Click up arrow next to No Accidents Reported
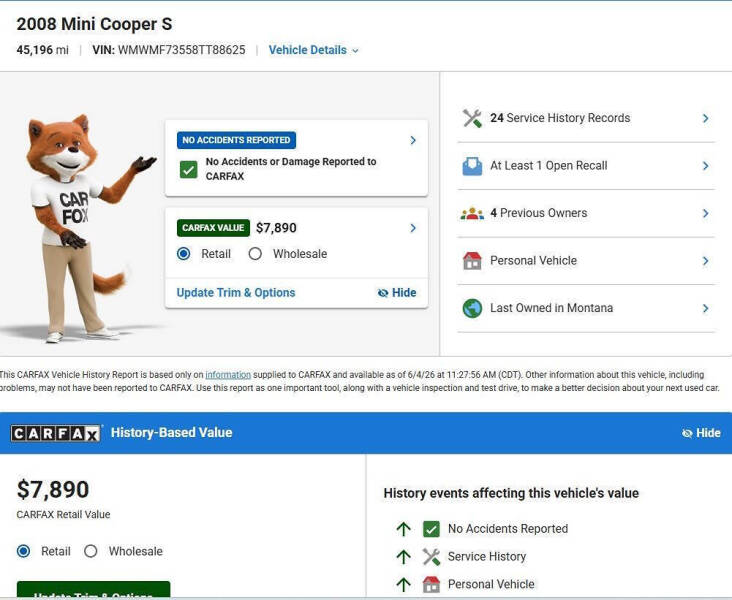Image resolution: width=732 pixels, height=600 pixels. tap(403, 529)
